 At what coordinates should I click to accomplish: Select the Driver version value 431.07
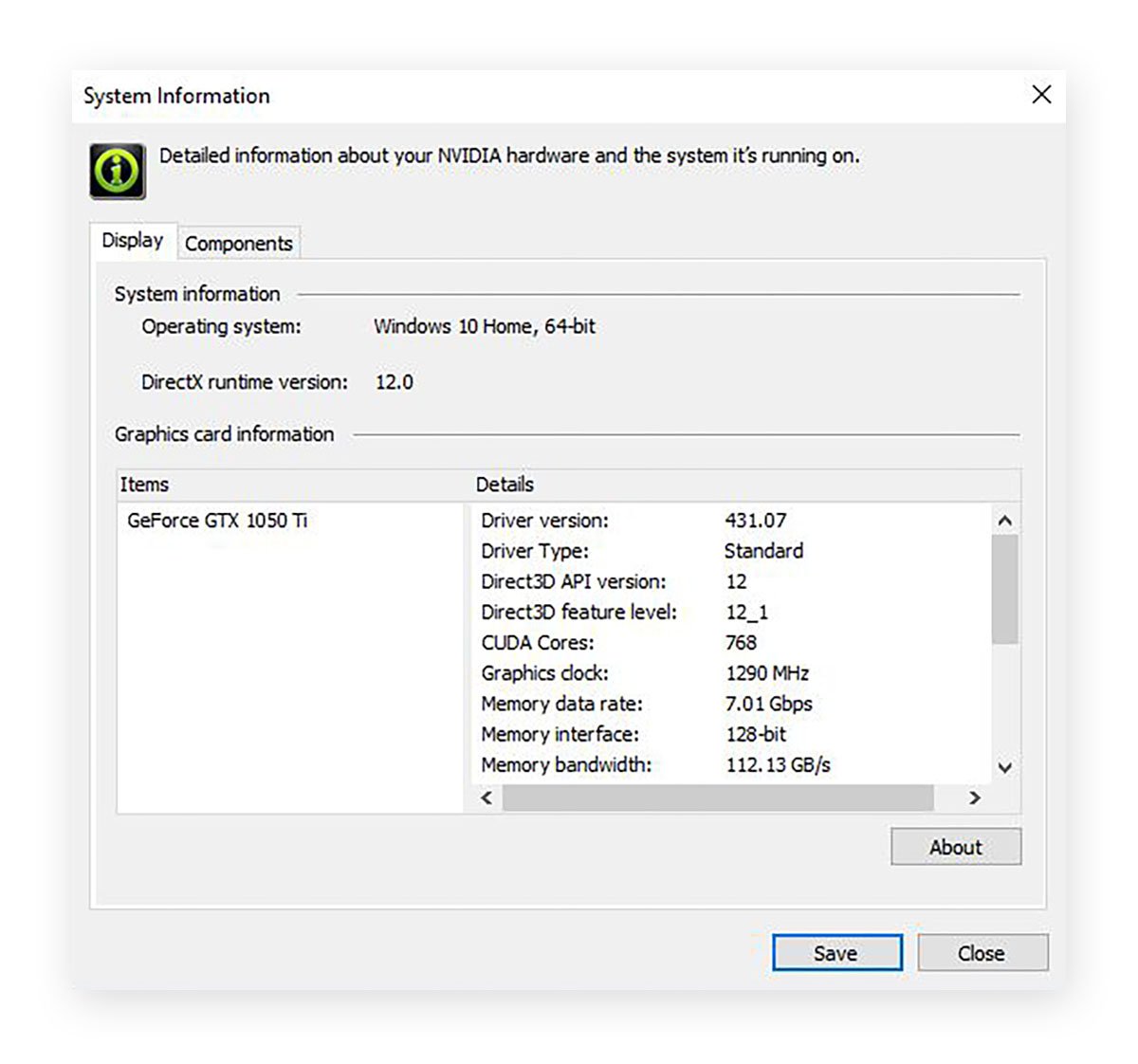point(756,521)
